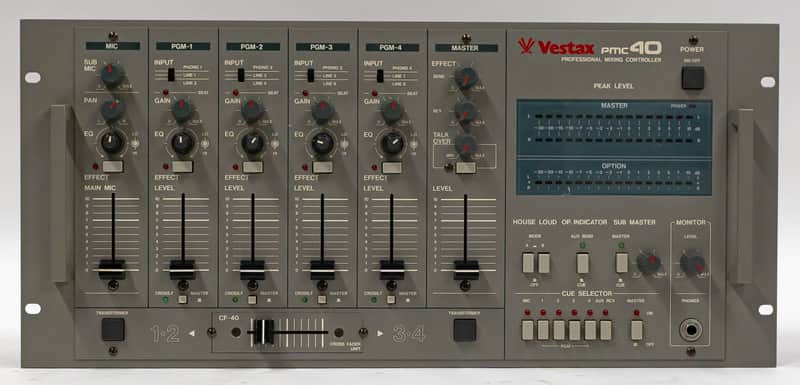Click the PHONES headphone jack
800x385 pixels.
(691, 330)
